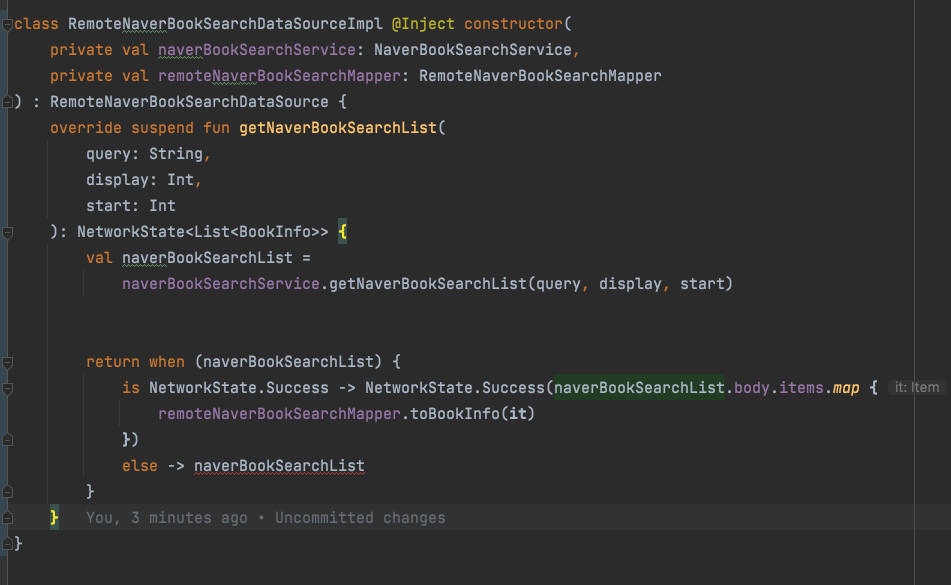This screenshot has height=585, width=951.
Task: Click the RemoteNaverBookSearchMapper type name
Action: 540,76
